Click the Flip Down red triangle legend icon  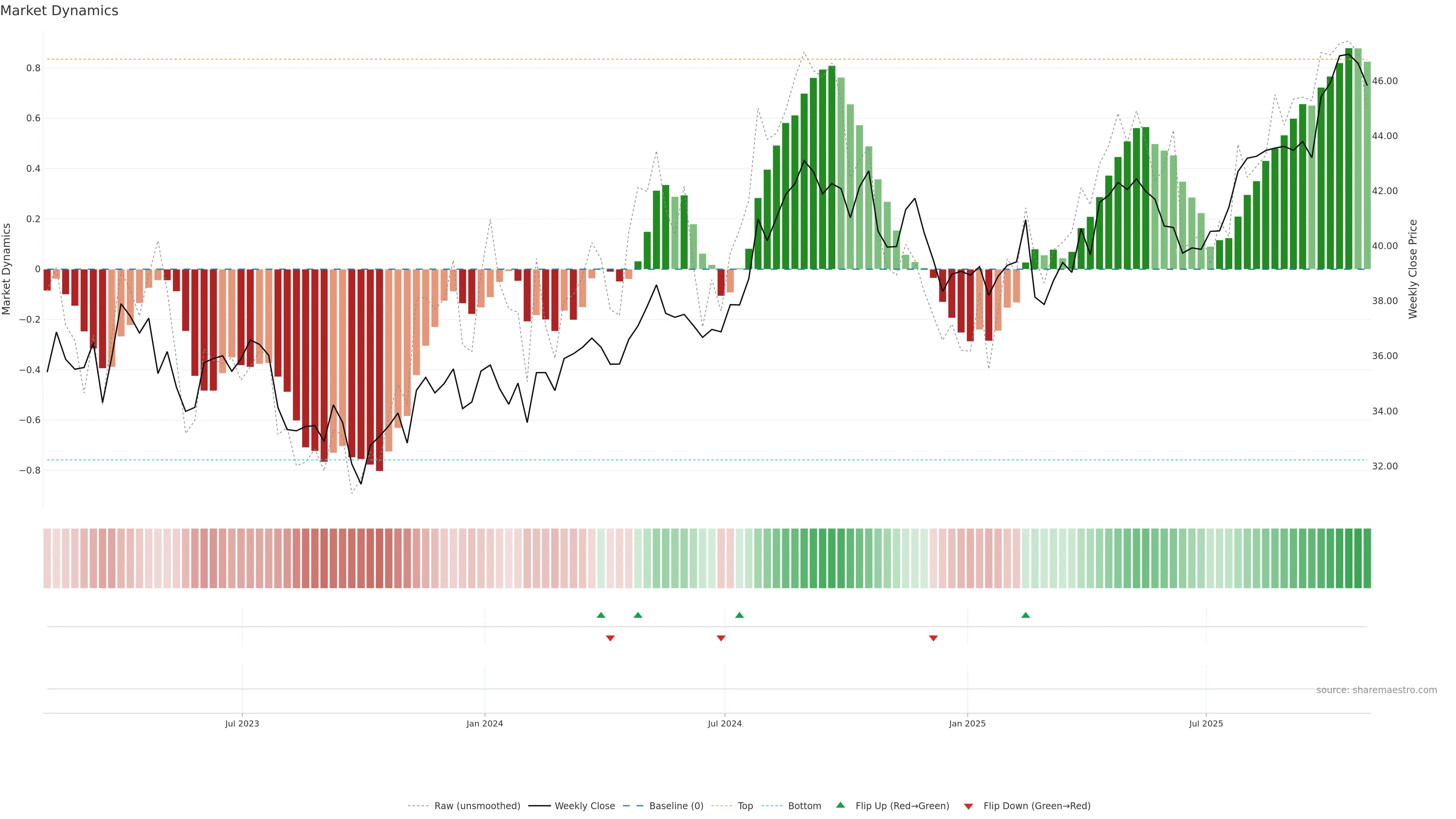968,806
